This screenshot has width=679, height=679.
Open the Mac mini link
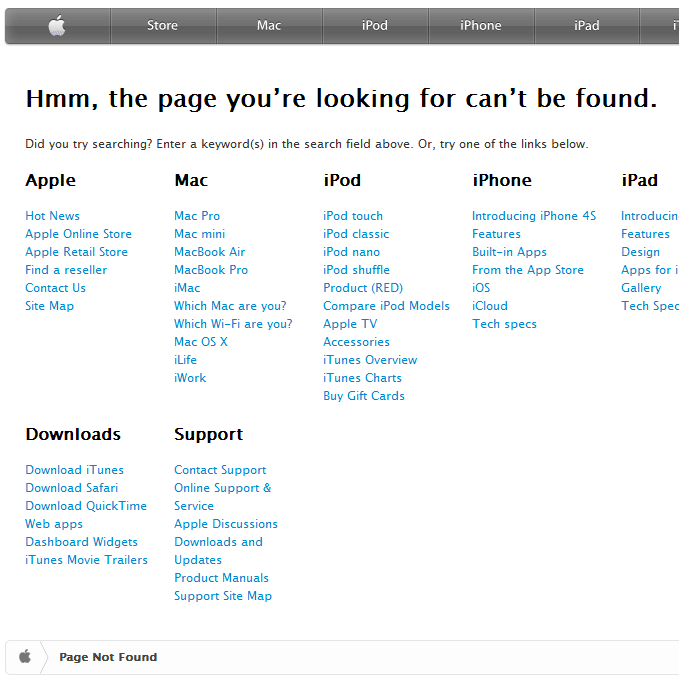[200, 234]
